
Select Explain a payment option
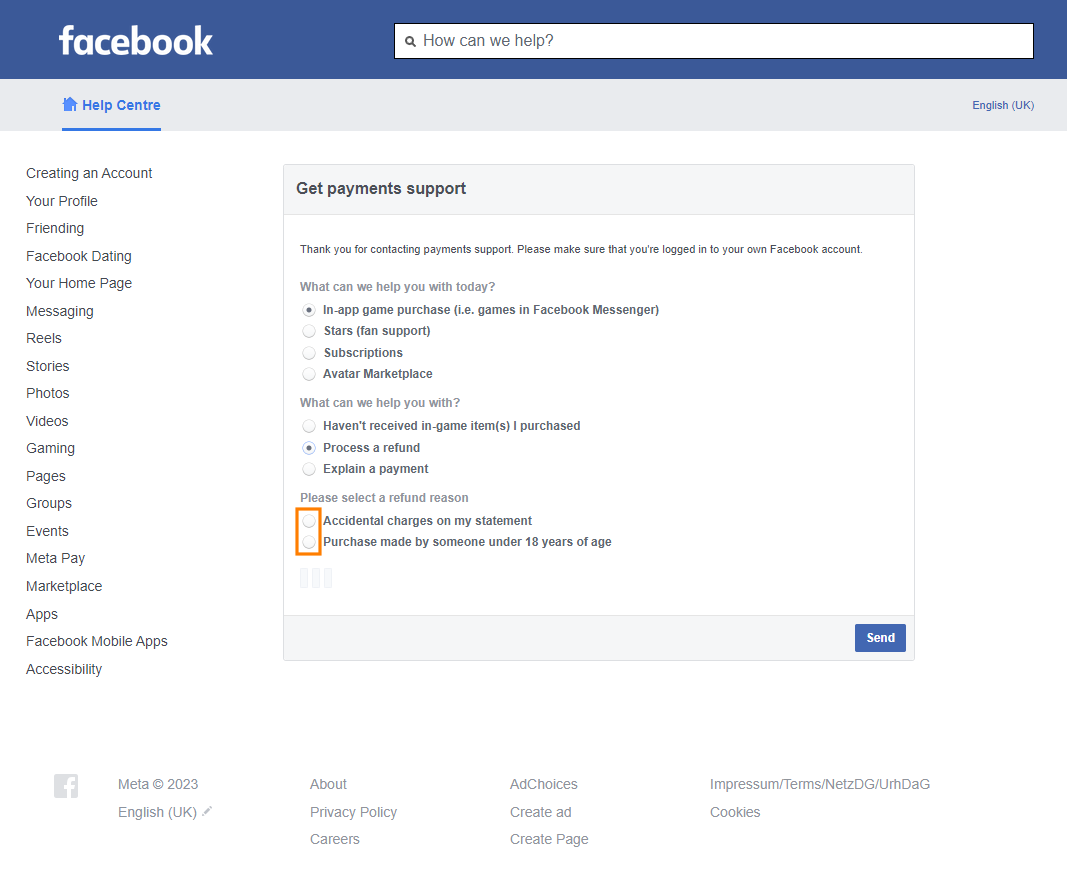point(309,469)
